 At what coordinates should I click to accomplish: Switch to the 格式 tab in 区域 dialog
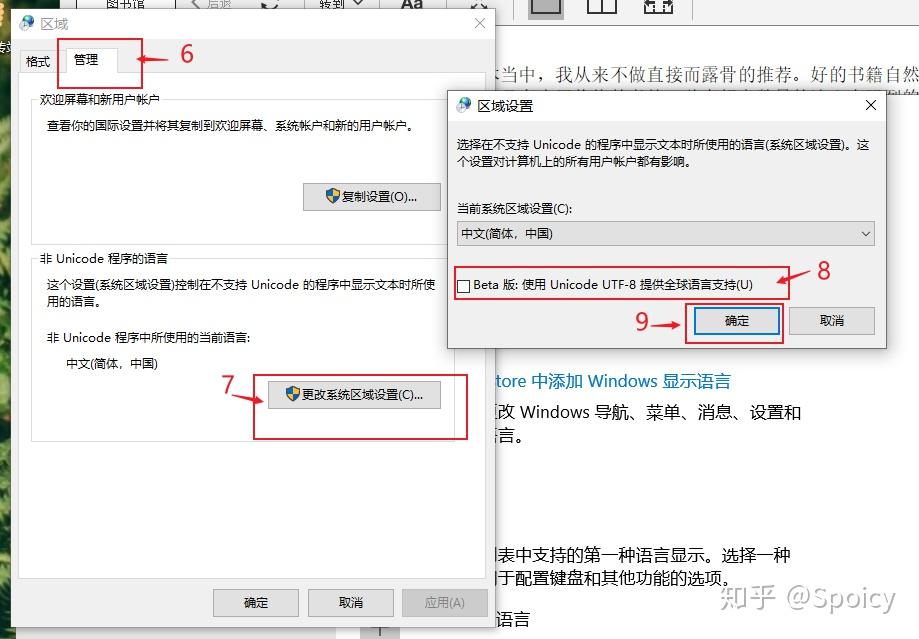tap(38, 62)
